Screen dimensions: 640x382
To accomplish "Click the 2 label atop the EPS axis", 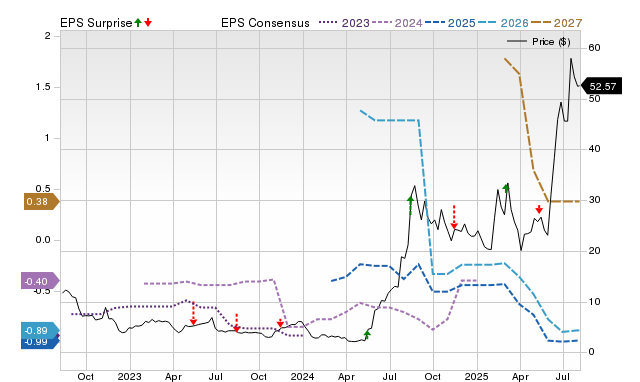I will point(47,36).
